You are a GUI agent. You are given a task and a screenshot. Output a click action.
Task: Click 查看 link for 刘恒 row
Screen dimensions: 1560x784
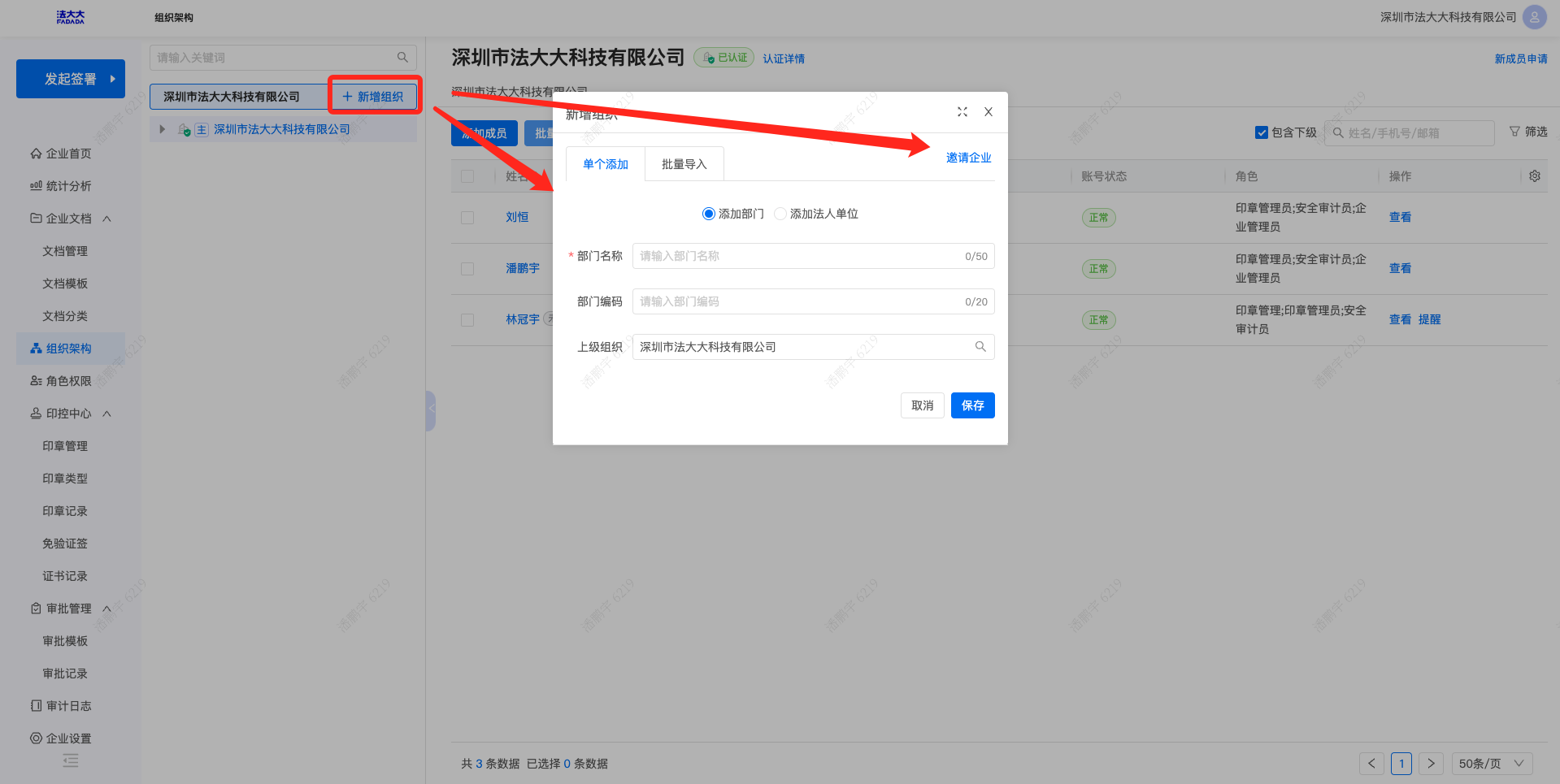[1400, 217]
